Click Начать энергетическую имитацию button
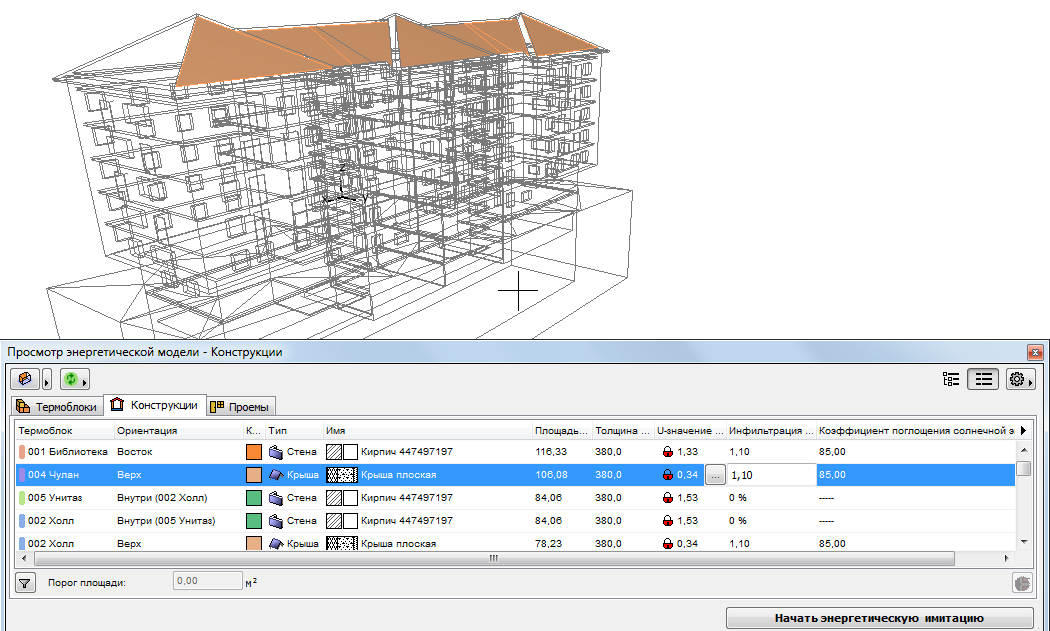1050x631 pixels. pyautogui.click(x=879, y=617)
